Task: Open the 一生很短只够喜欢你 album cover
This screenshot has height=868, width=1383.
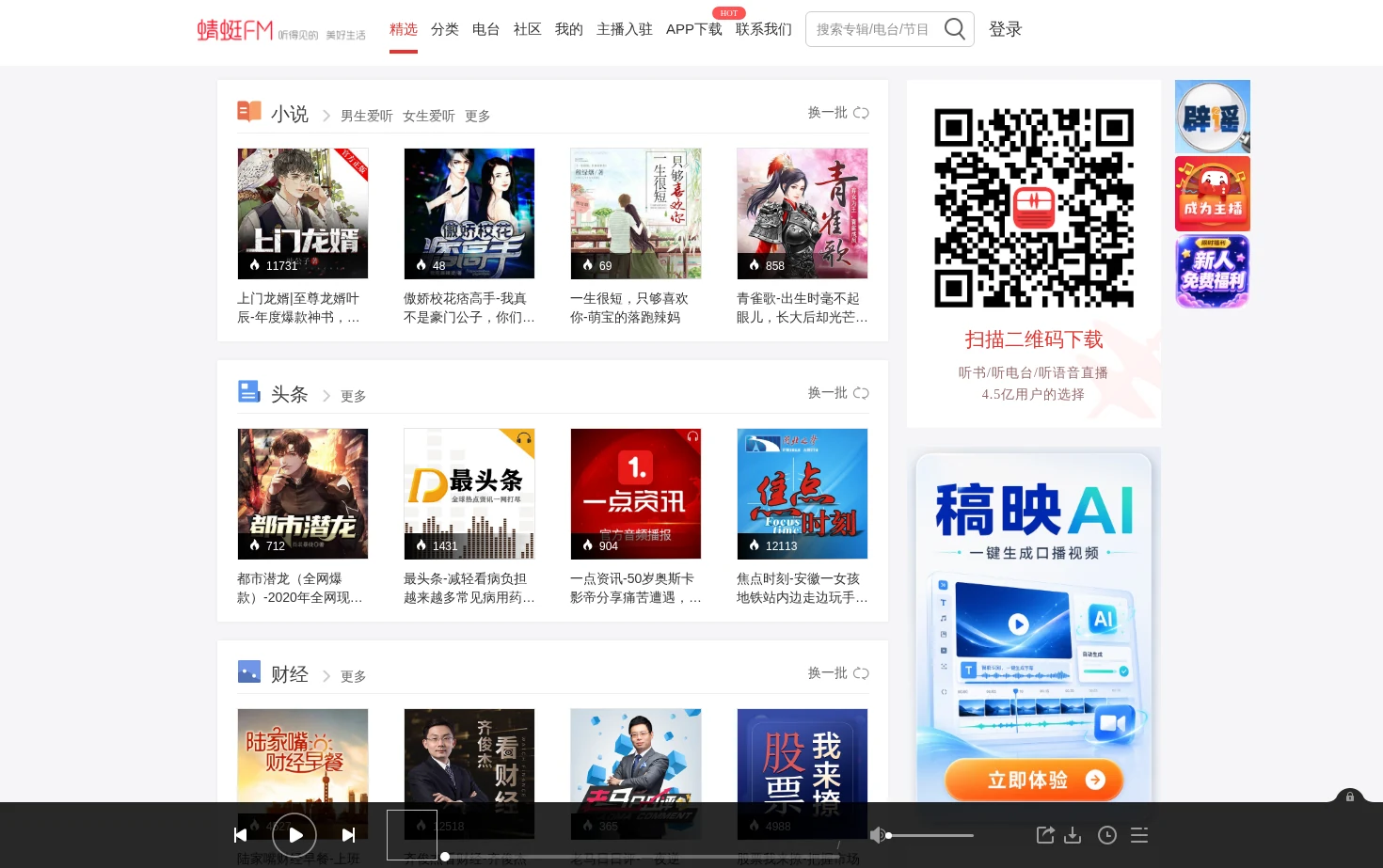Action: (x=636, y=213)
